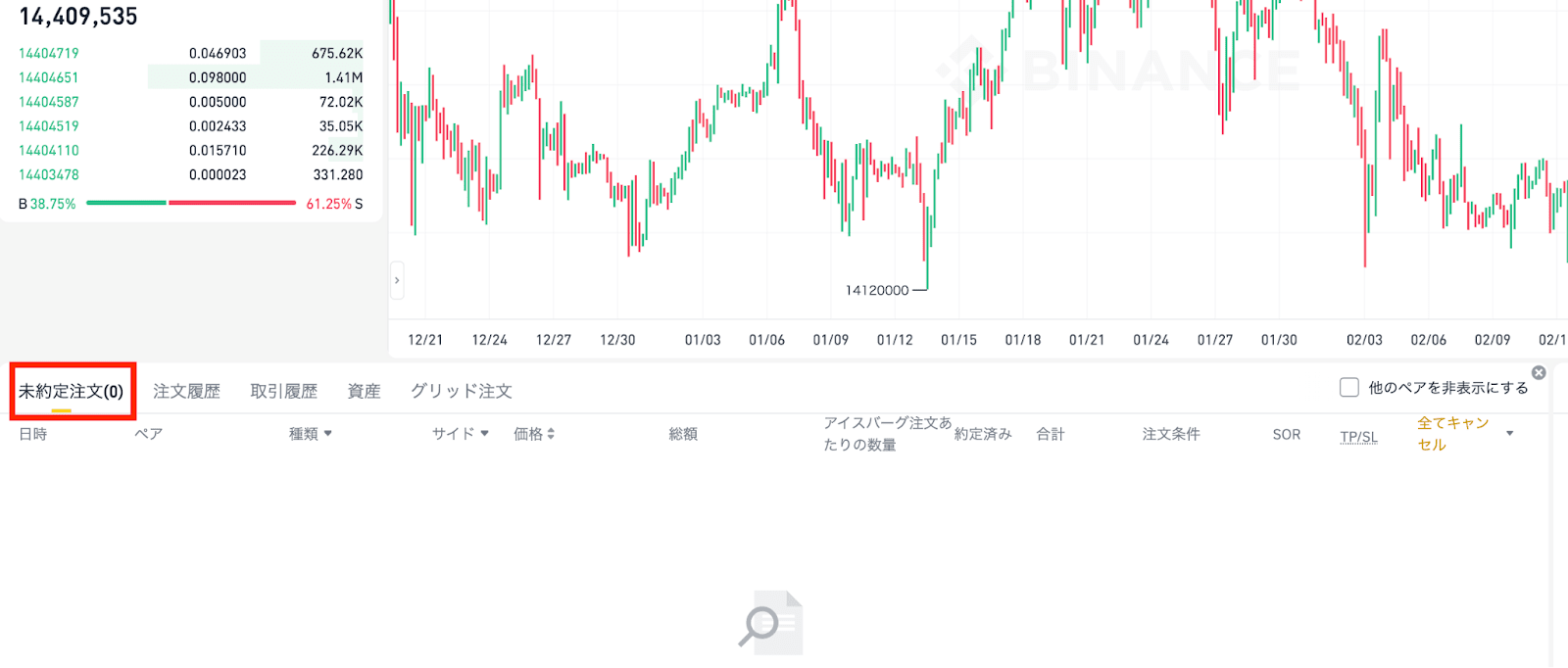Viewport: 1568px width, 668px height.
Task: Close the orders panel with X icon
Action: pyautogui.click(x=1539, y=373)
